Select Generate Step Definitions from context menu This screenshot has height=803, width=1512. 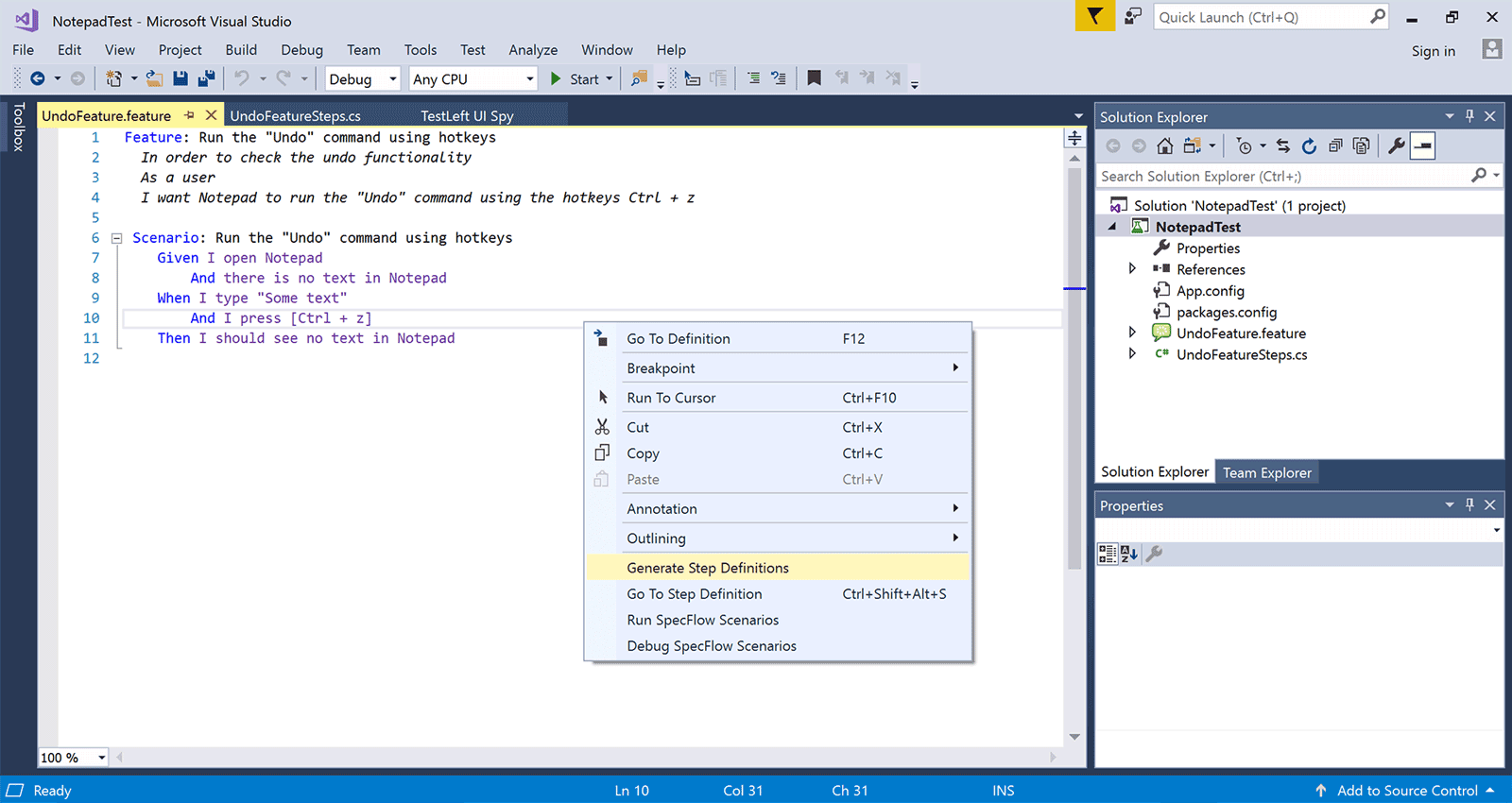(708, 568)
